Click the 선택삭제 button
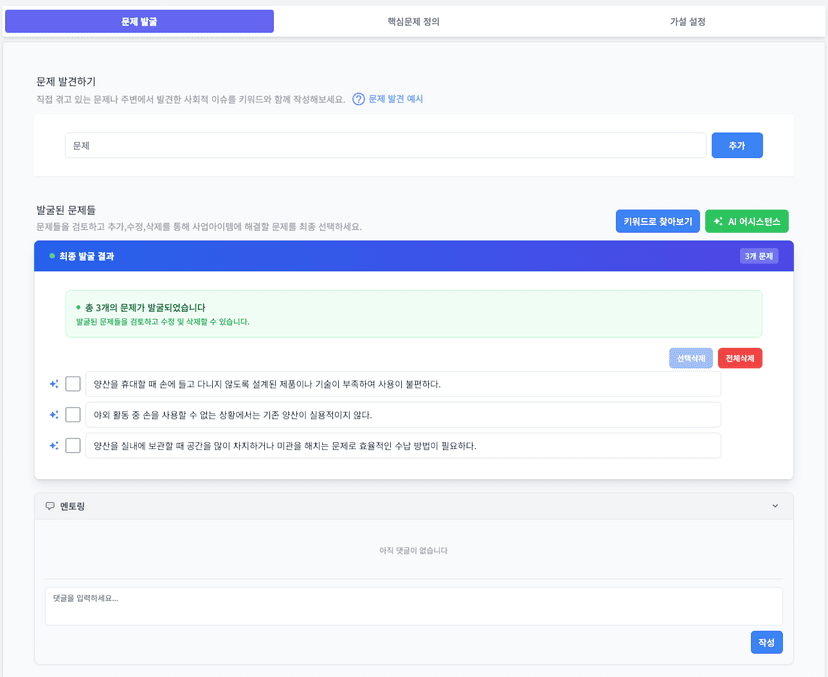 tap(691, 358)
